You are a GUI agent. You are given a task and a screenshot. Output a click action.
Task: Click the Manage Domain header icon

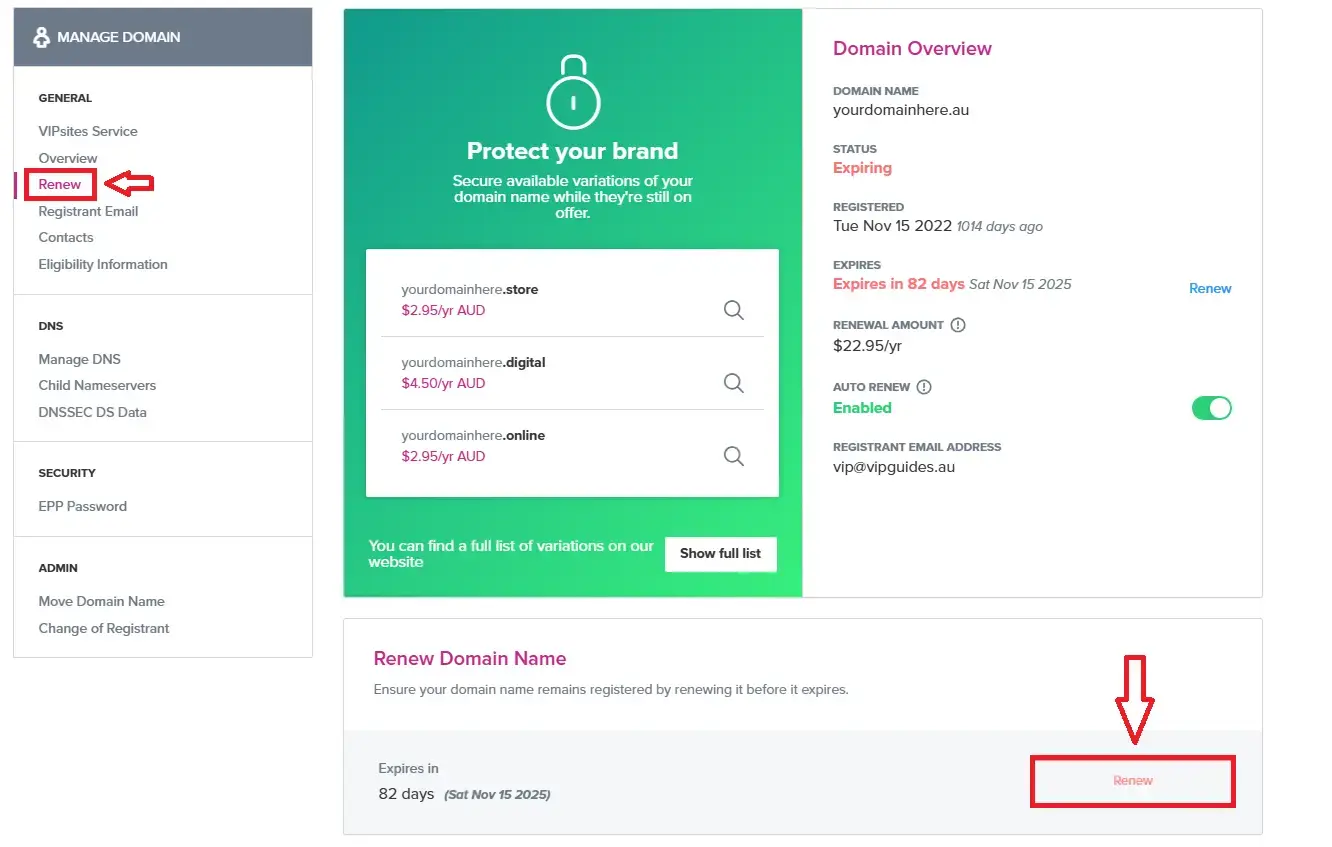pos(42,37)
